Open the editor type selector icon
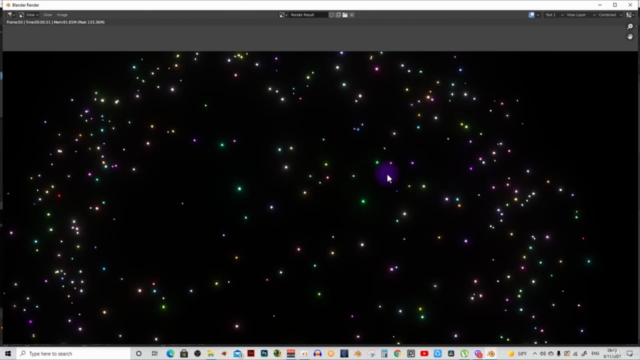This screenshot has height=360, width=640. point(11,15)
